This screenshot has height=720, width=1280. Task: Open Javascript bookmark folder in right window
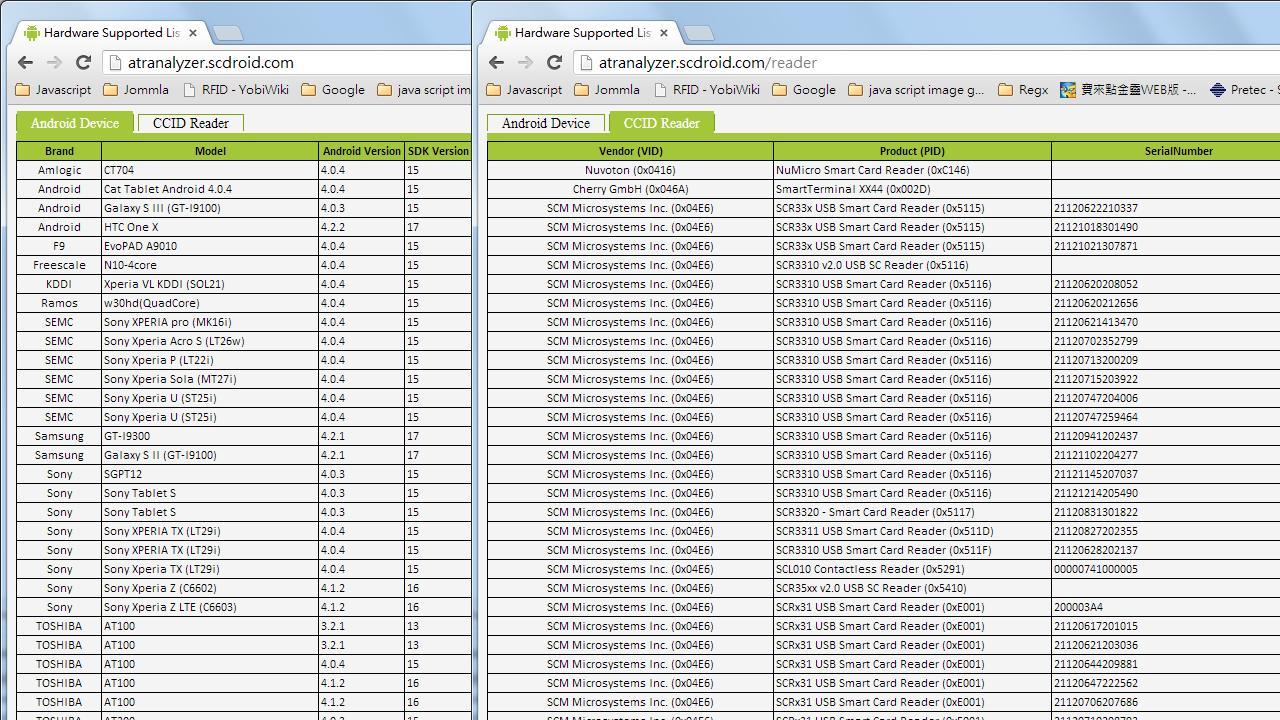pyautogui.click(x=524, y=89)
